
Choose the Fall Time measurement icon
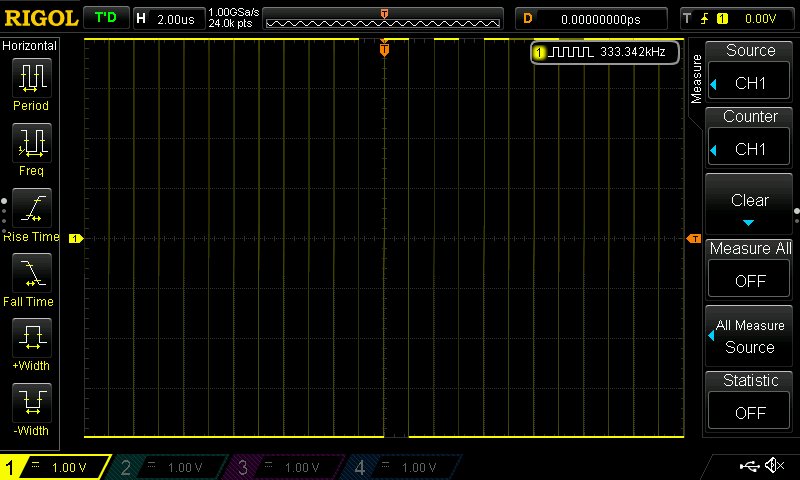(31, 272)
